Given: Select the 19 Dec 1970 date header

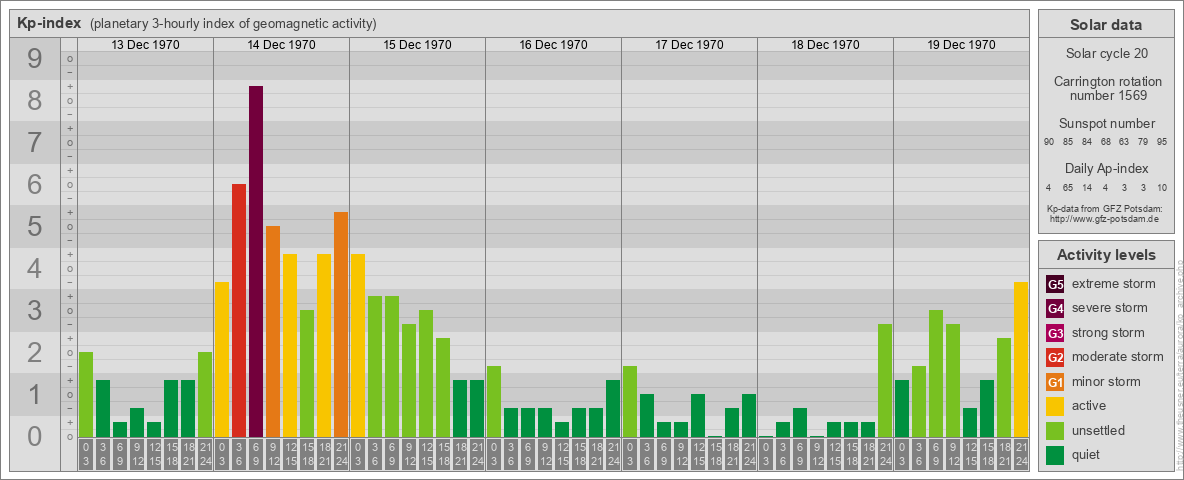Looking at the screenshot, I should coord(961,45).
